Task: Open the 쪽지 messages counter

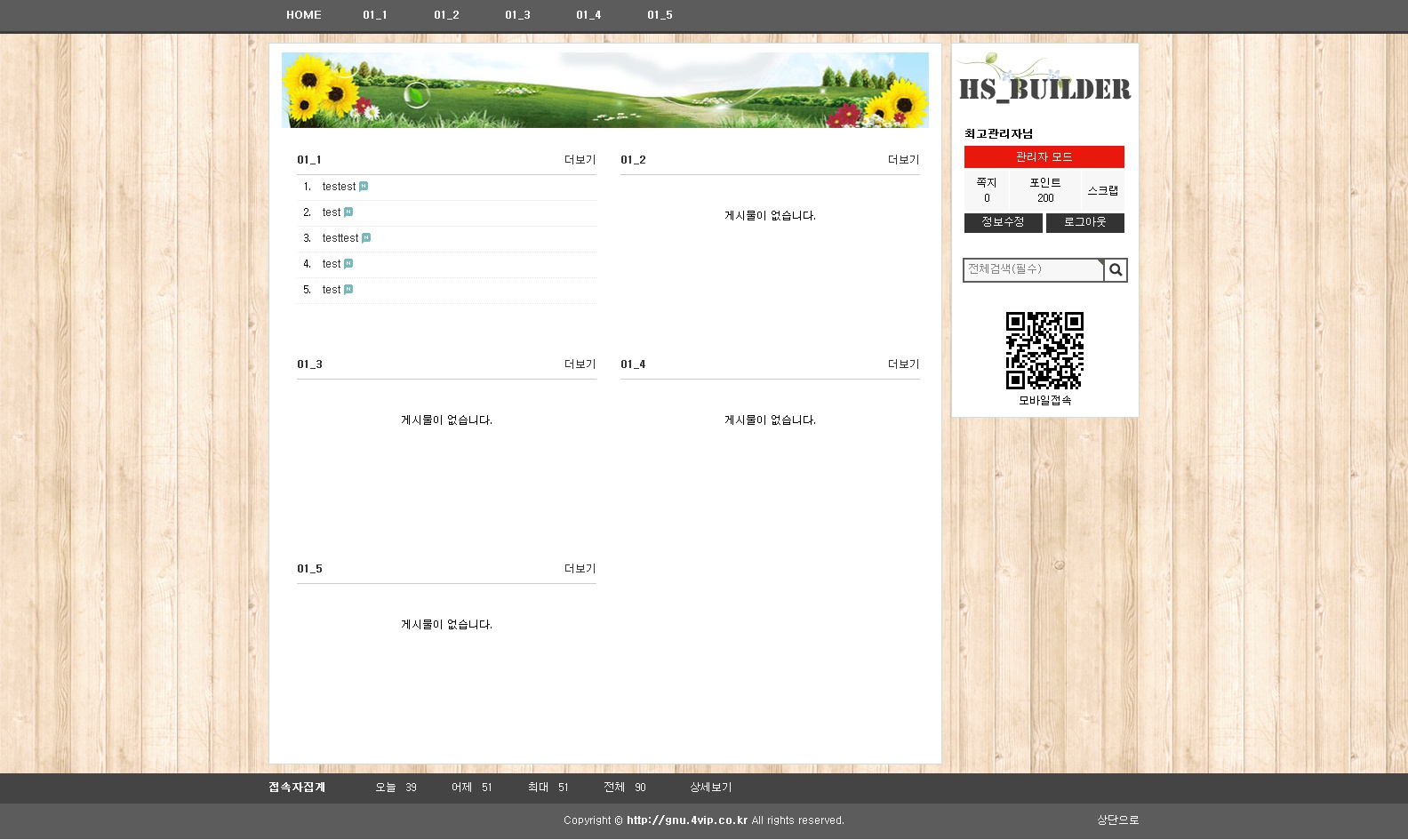Action: point(987,190)
